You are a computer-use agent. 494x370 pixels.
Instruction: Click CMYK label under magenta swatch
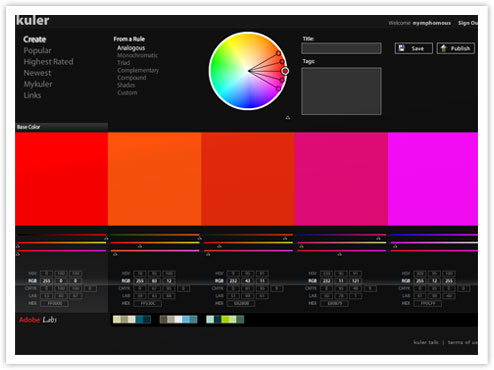click(x=404, y=288)
